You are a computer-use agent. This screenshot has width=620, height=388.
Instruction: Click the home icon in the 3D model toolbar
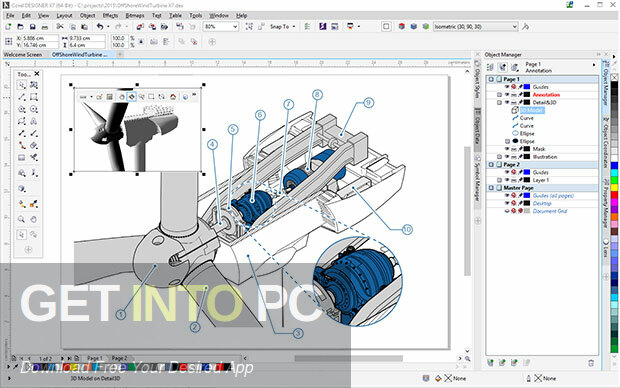(x=173, y=97)
